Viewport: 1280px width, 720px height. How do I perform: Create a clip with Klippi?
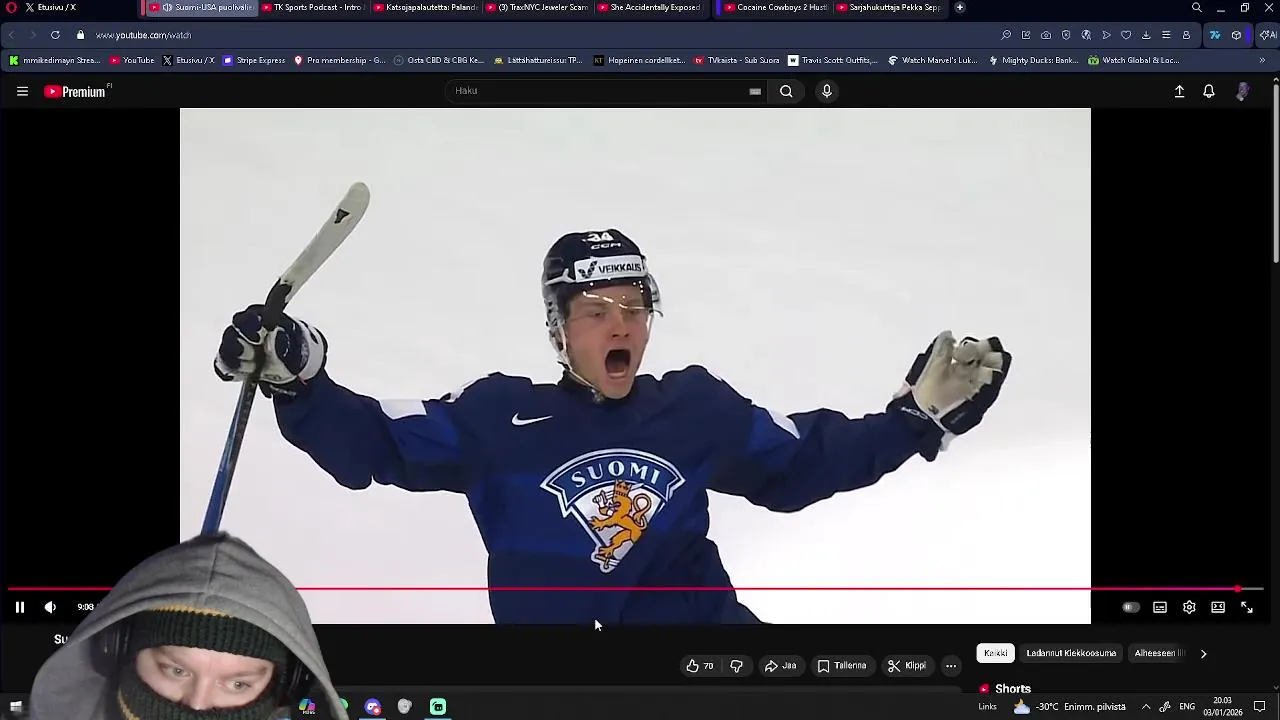coord(907,666)
